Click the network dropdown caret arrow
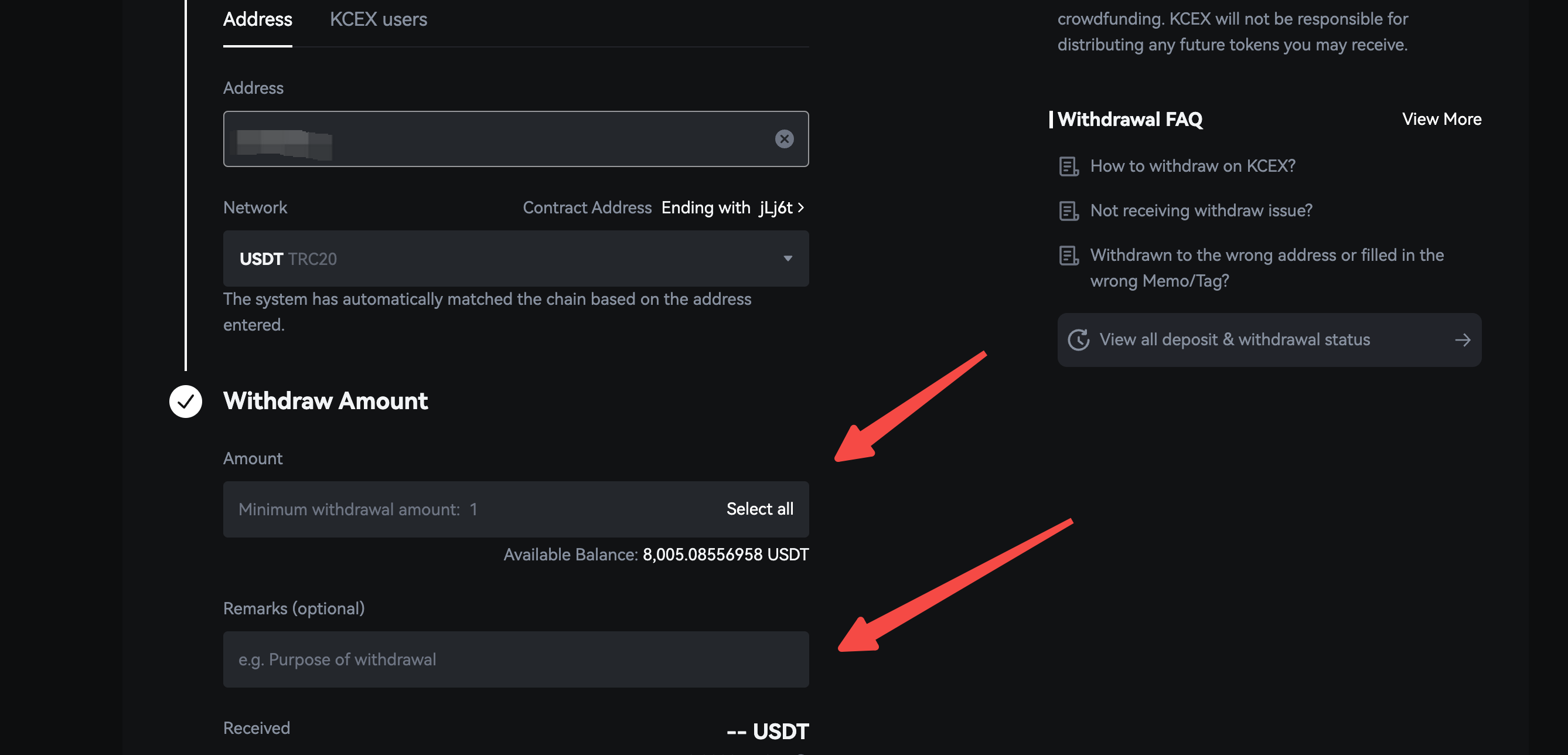This screenshot has width=1568, height=755. [x=788, y=259]
